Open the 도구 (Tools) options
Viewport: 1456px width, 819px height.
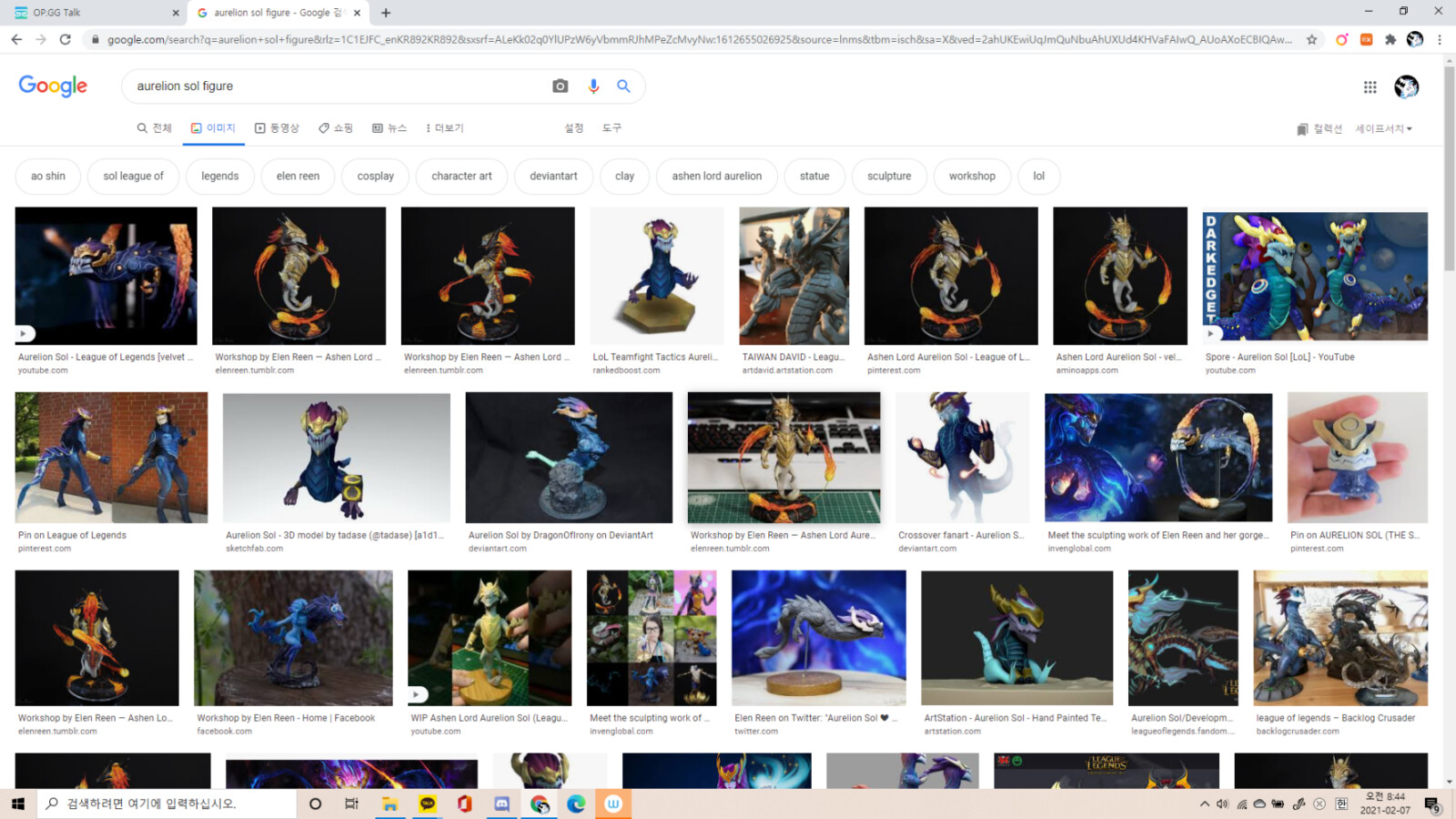click(x=612, y=128)
